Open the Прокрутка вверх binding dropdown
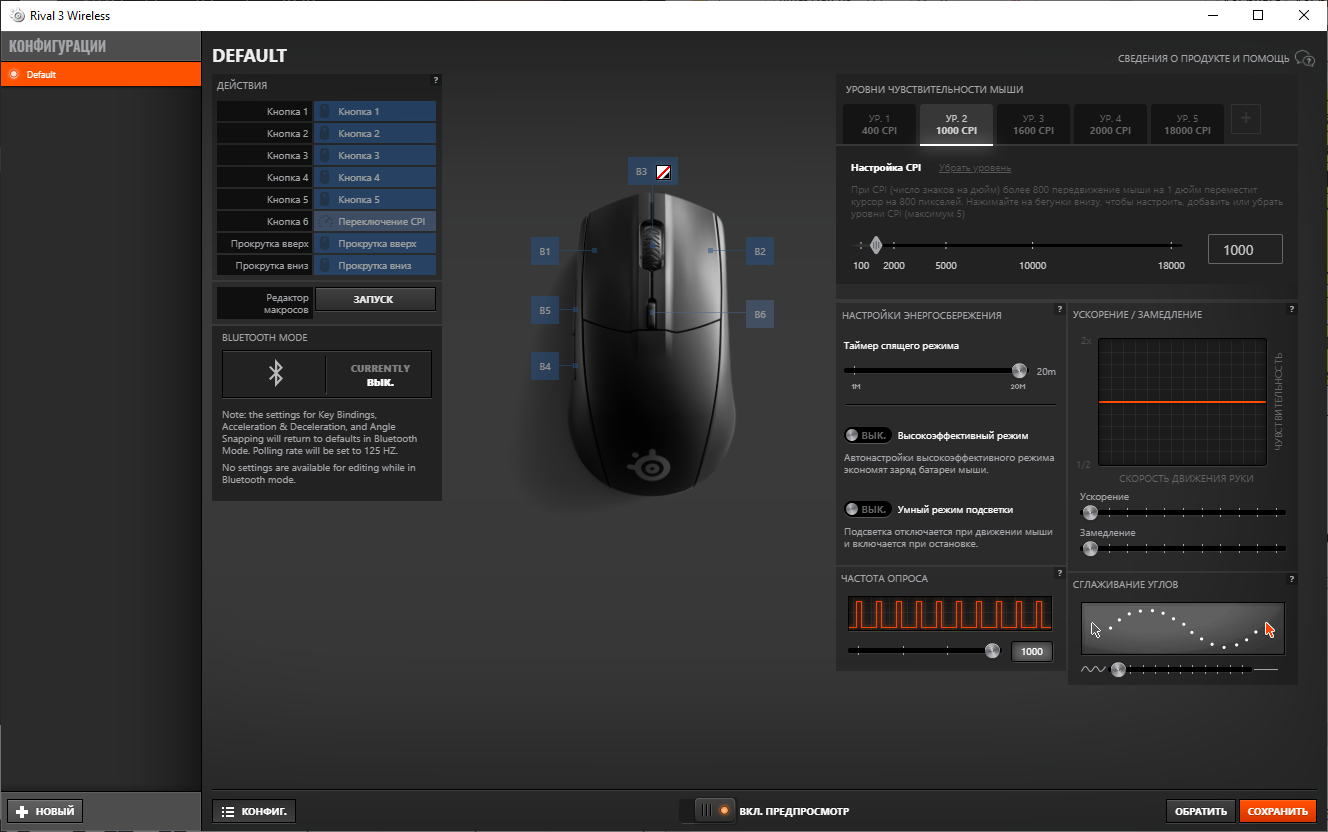This screenshot has height=832, width=1328. 375,244
